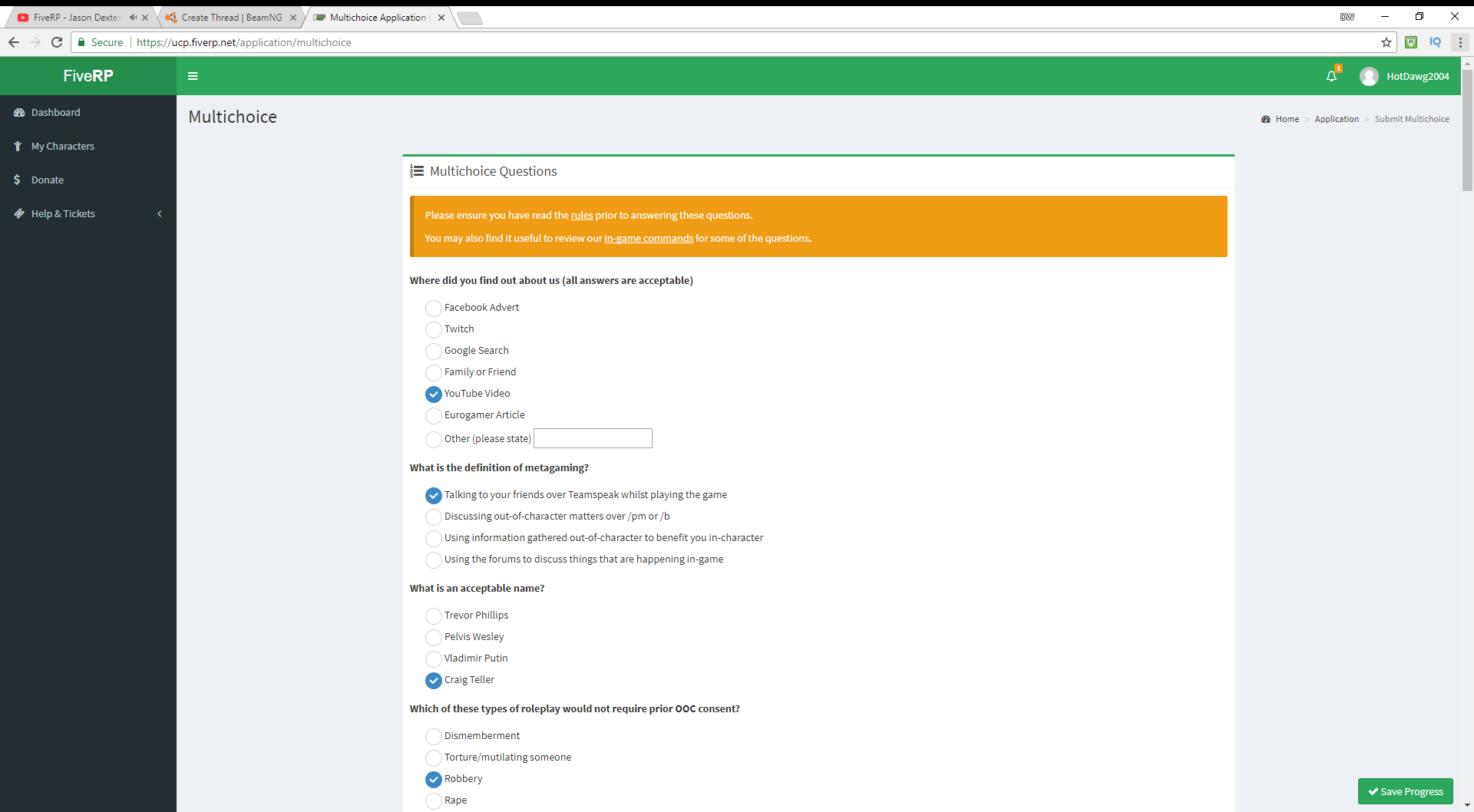
Task: Select Dismemberment radio option
Action: [434, 737]
